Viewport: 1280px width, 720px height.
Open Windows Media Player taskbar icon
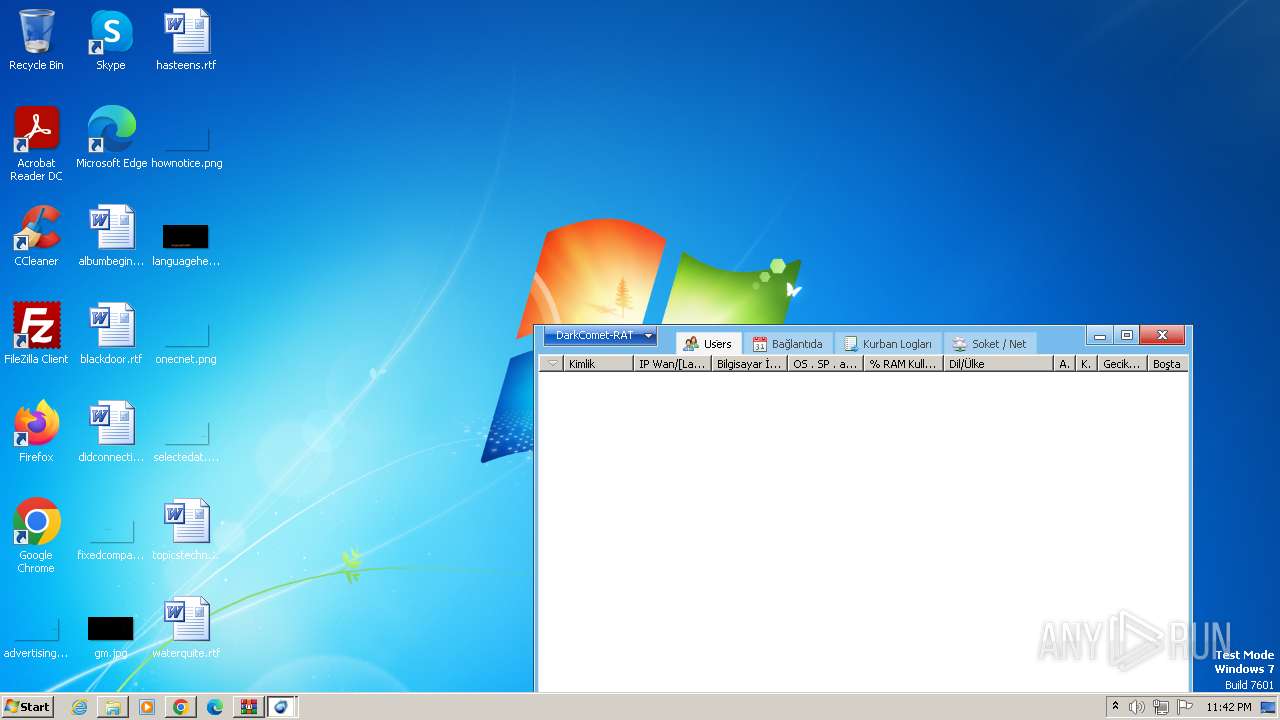coord(147,707)
